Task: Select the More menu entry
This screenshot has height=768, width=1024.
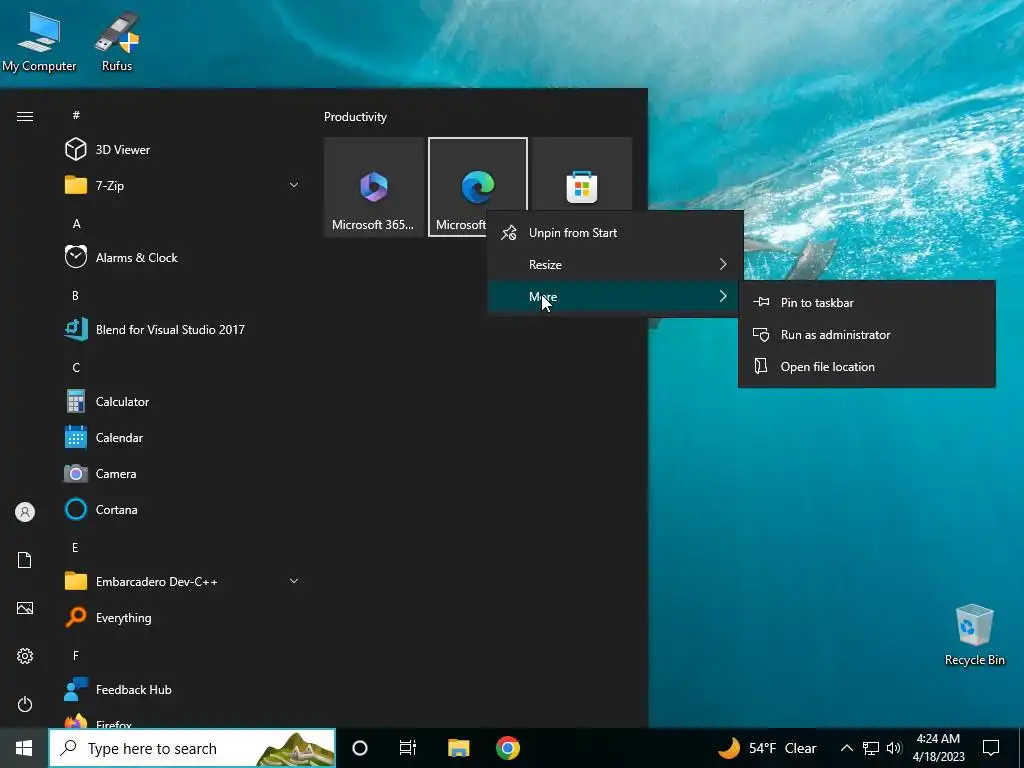Action: tap(615, 296)
